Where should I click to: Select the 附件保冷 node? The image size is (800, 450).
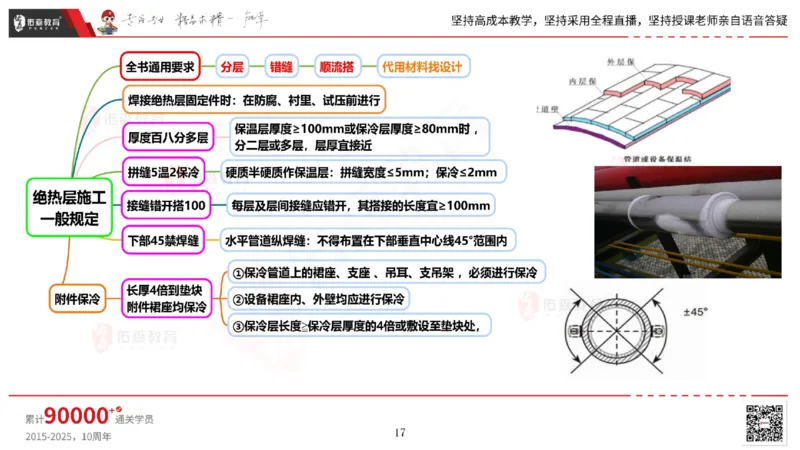pyautogui.click(x=78, y=299)
